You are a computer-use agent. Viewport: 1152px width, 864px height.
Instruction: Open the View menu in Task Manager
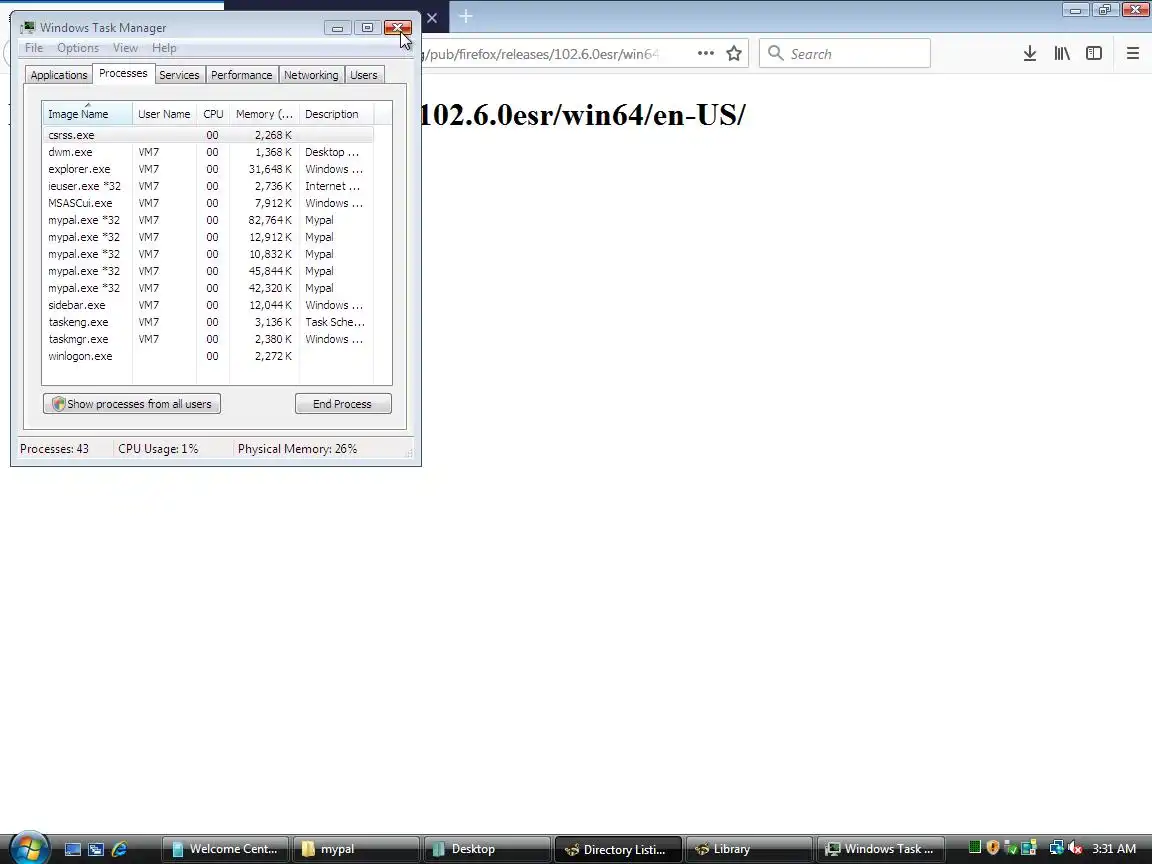click(125, 48)
